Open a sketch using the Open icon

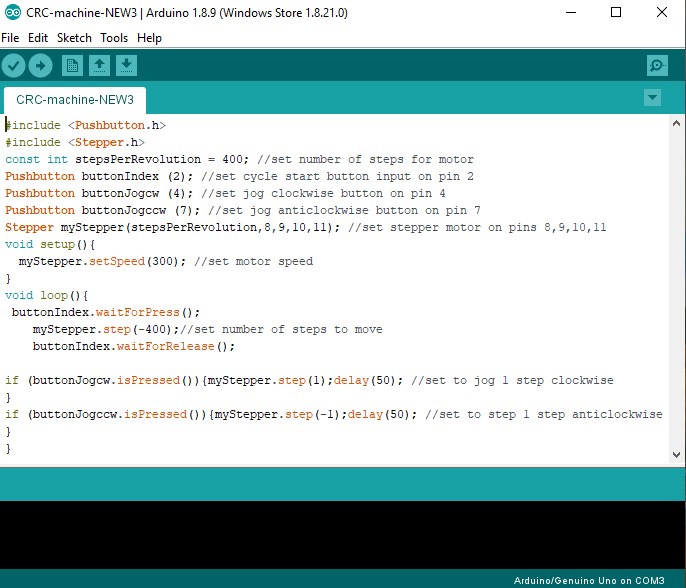pos(99,66)
